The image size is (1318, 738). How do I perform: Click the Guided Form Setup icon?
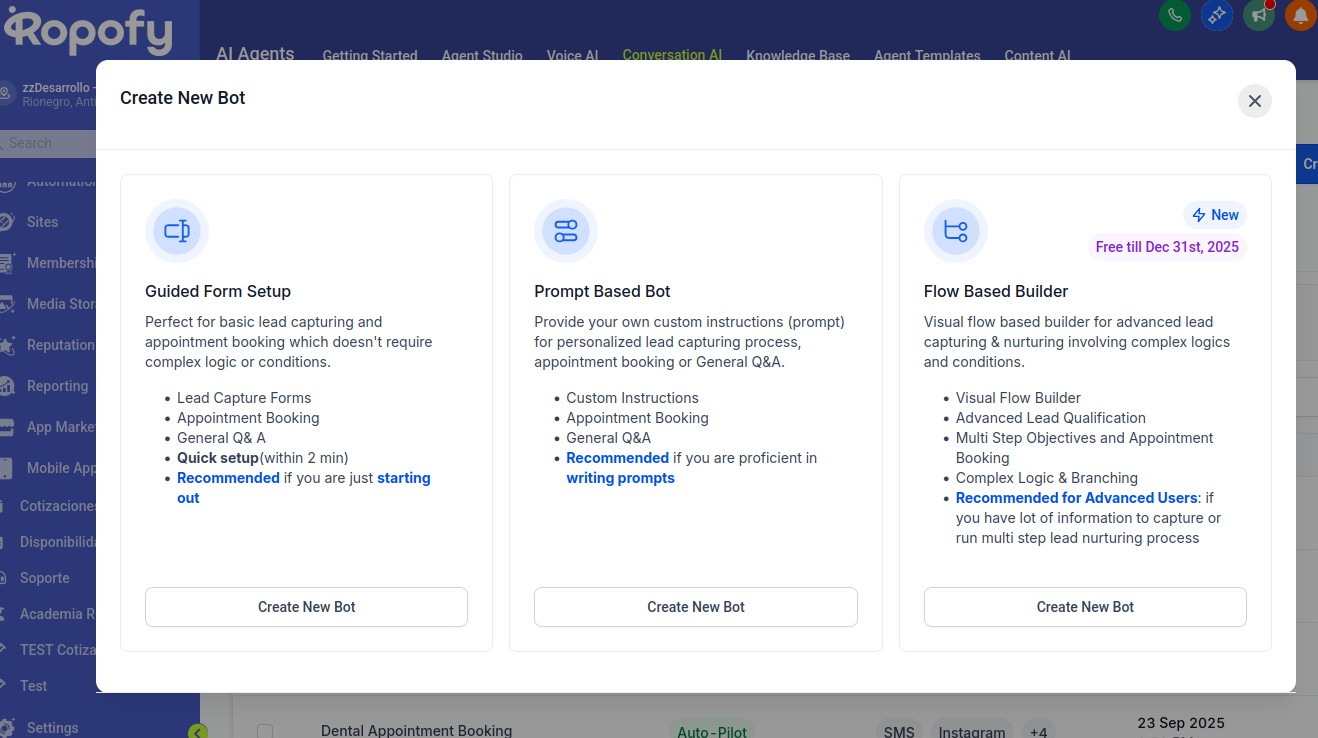[177, 231]
